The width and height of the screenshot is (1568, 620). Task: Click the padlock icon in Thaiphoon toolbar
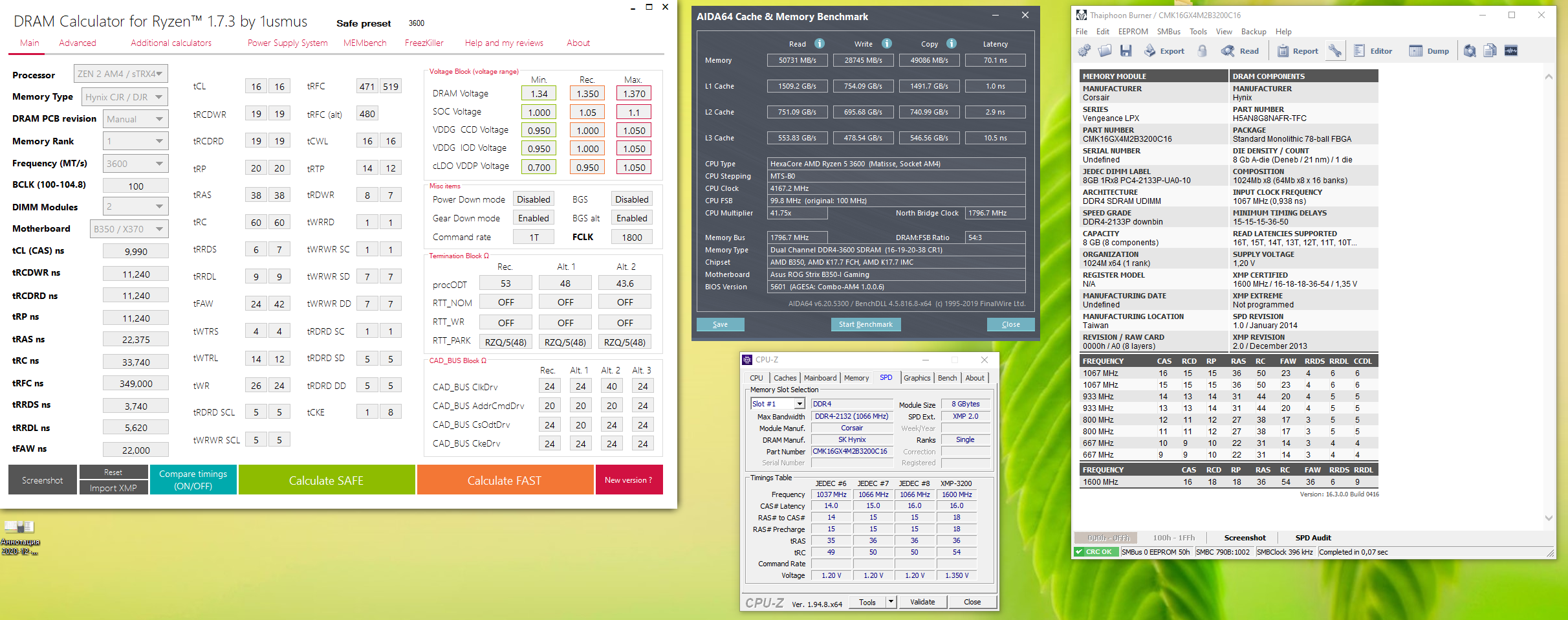coord(1203,50)
